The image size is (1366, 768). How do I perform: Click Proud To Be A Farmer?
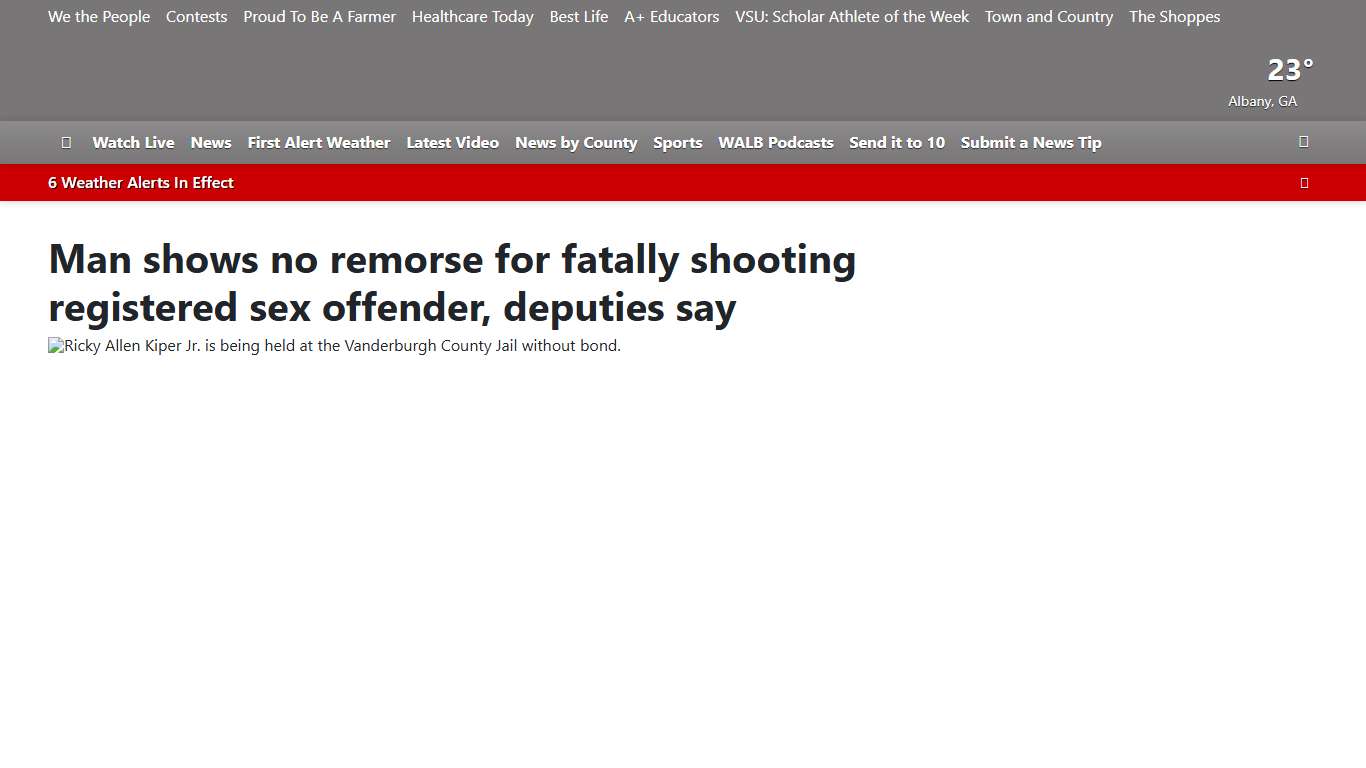click(319, 17)
